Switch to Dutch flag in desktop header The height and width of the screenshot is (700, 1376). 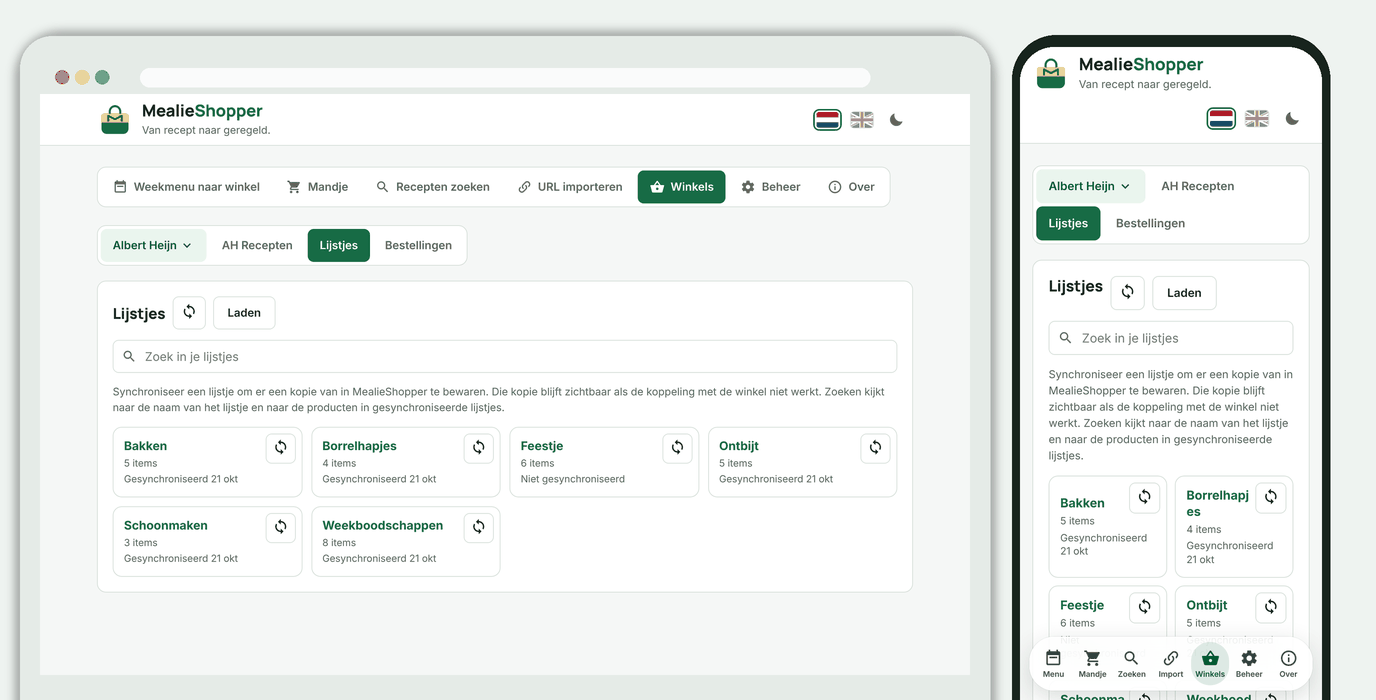pyautogui.click(x=827, y=120)
